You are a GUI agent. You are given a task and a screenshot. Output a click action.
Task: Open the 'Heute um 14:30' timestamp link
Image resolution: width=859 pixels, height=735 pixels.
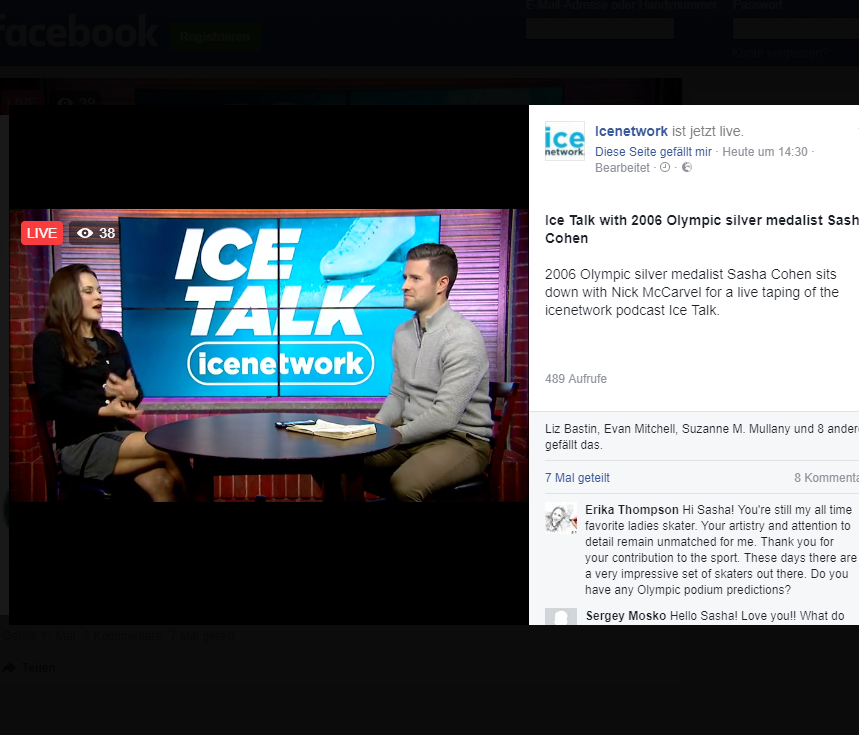[x=765, y=152]
